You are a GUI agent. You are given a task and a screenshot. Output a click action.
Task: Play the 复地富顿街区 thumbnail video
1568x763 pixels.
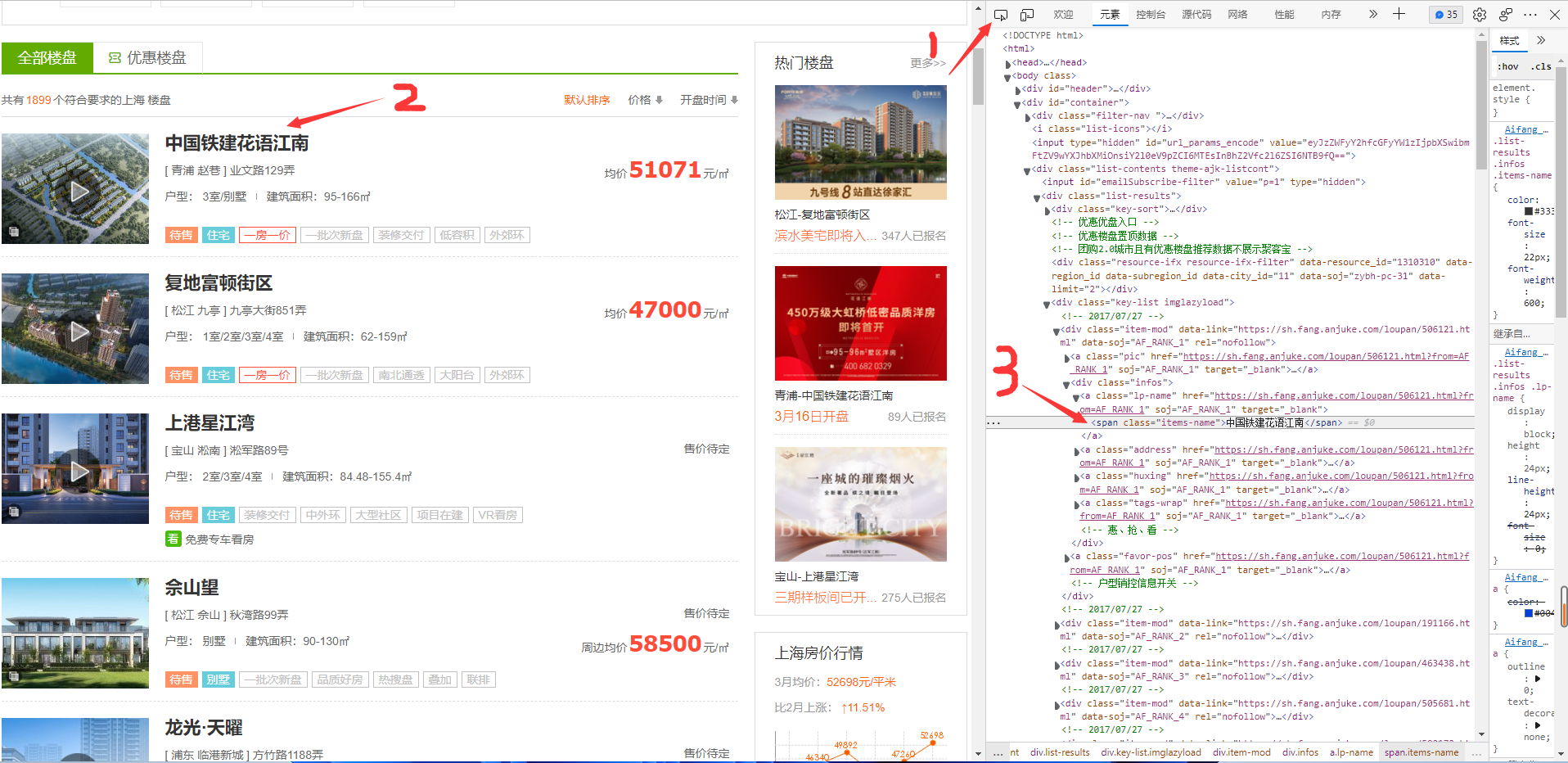pyautogui.click(x=79, y=332)
